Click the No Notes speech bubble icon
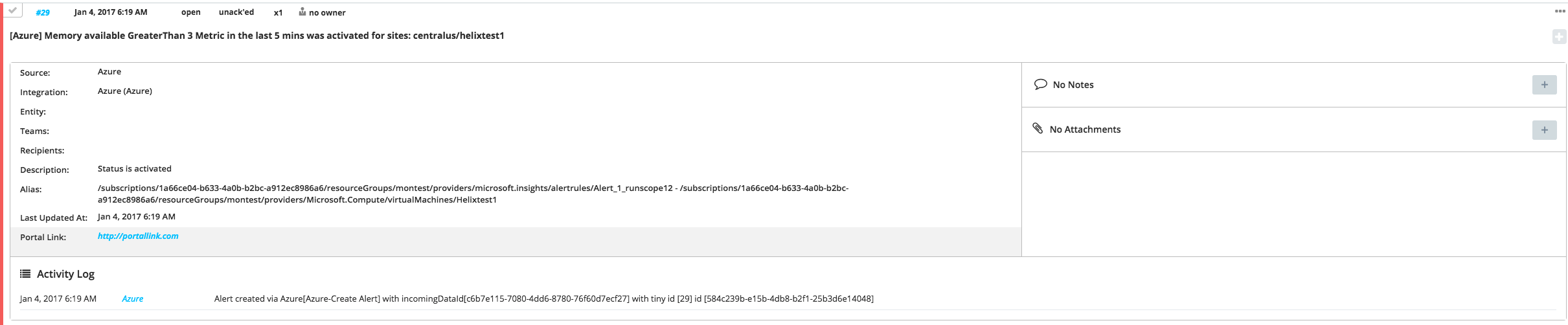 [1040, 84]
